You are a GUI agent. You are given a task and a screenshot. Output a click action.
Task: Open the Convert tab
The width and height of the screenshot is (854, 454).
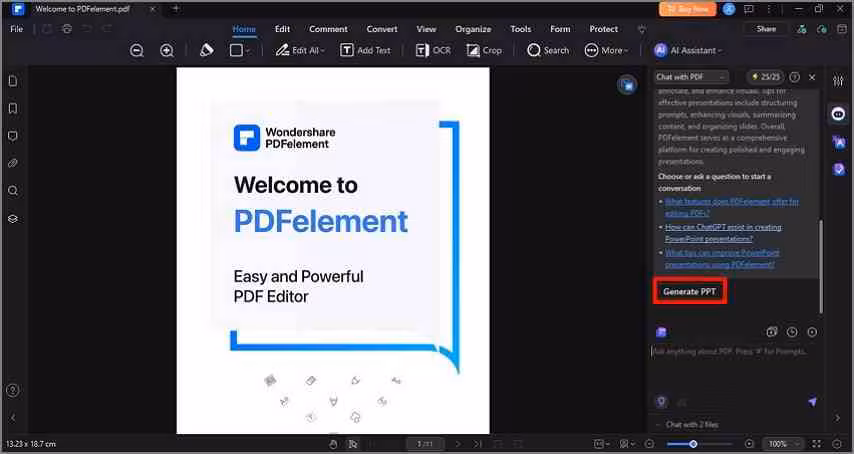[382, 29]
